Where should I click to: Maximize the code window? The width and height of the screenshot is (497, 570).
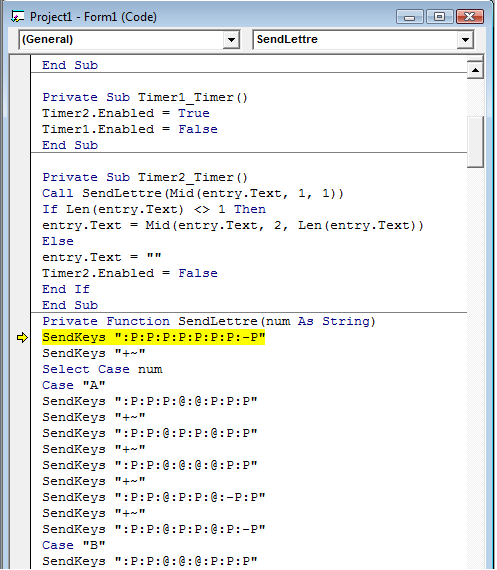439,17
